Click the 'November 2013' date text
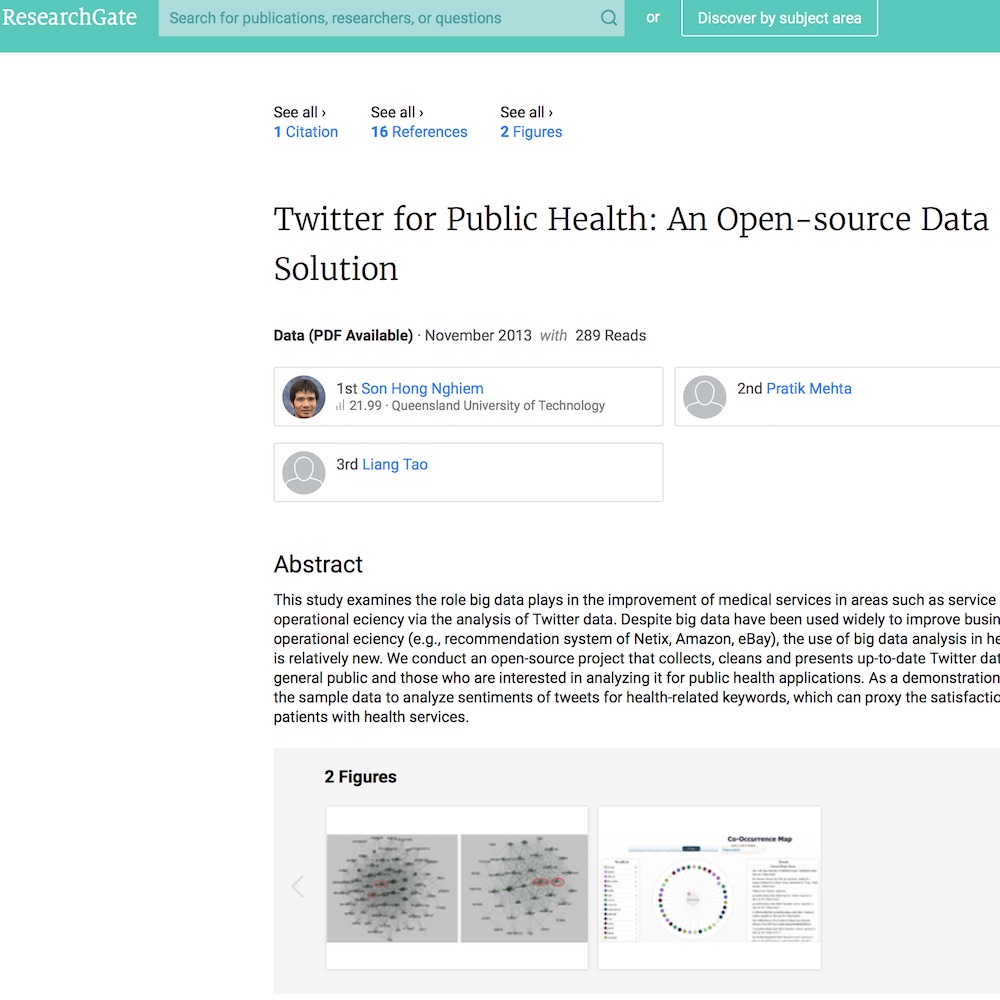The width and height of the screenshot is (1000, 1000). click(478, 335)
